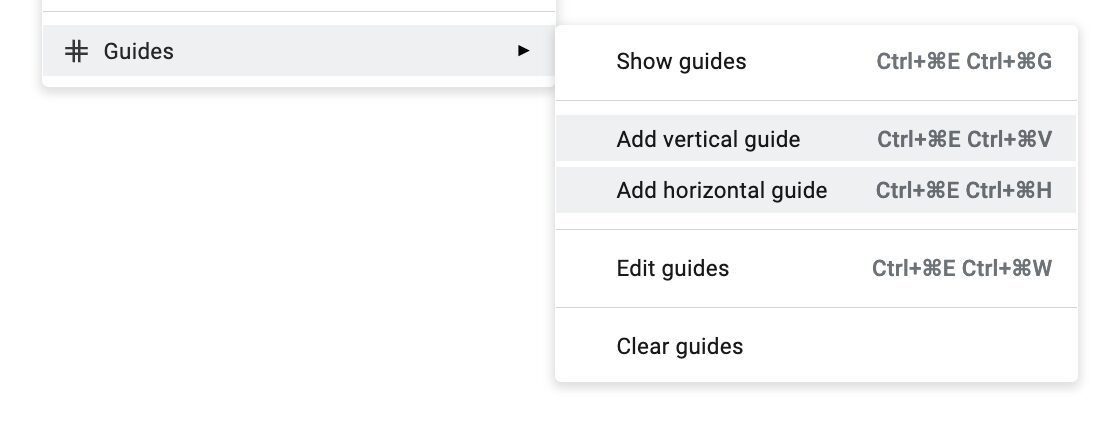Screen dimensions: 1116x424
Task: Choose Add vertical guide
Action: point(816,139)
